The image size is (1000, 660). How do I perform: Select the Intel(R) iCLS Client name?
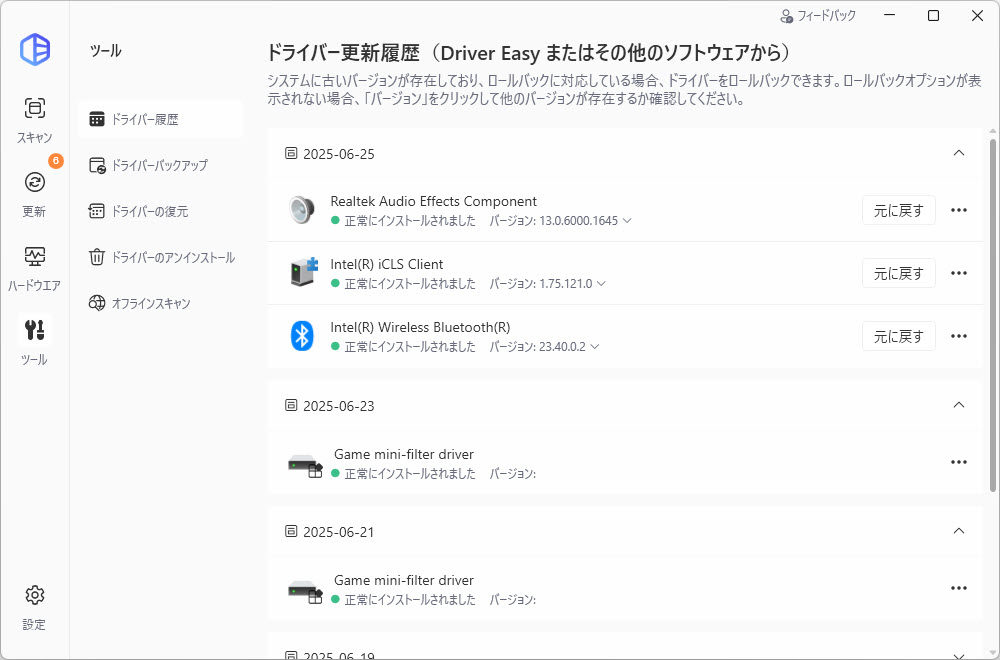(386, 264)
